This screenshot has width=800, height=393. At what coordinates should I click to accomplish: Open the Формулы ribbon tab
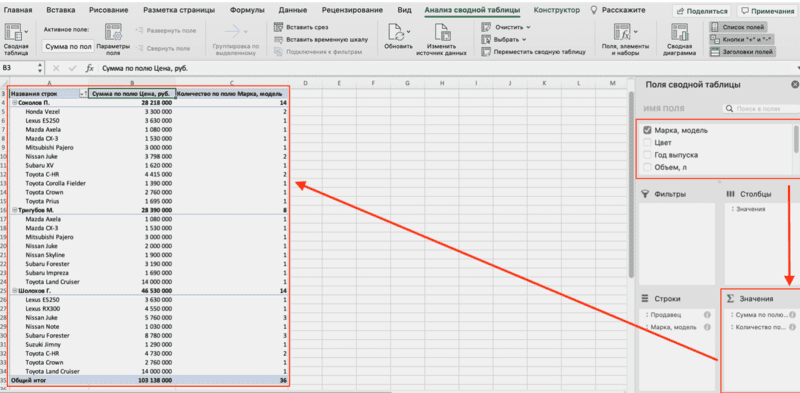click(x=247, y=10)
